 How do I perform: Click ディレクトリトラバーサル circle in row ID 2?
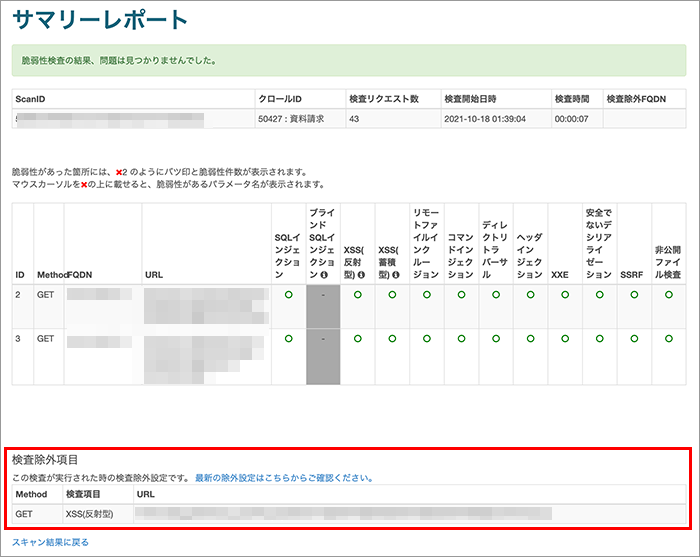496,295
